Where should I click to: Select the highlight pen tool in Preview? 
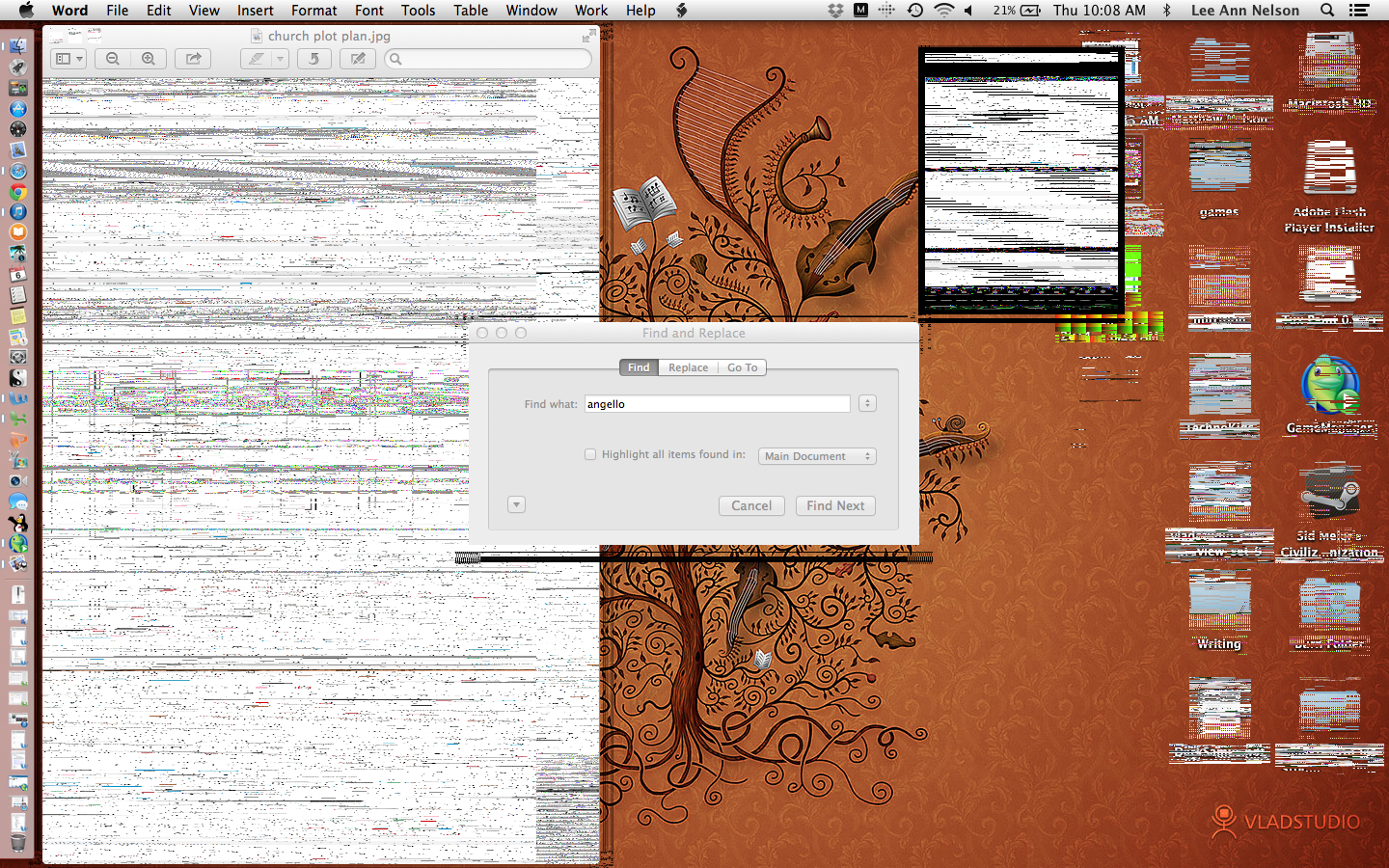(256, 59)
